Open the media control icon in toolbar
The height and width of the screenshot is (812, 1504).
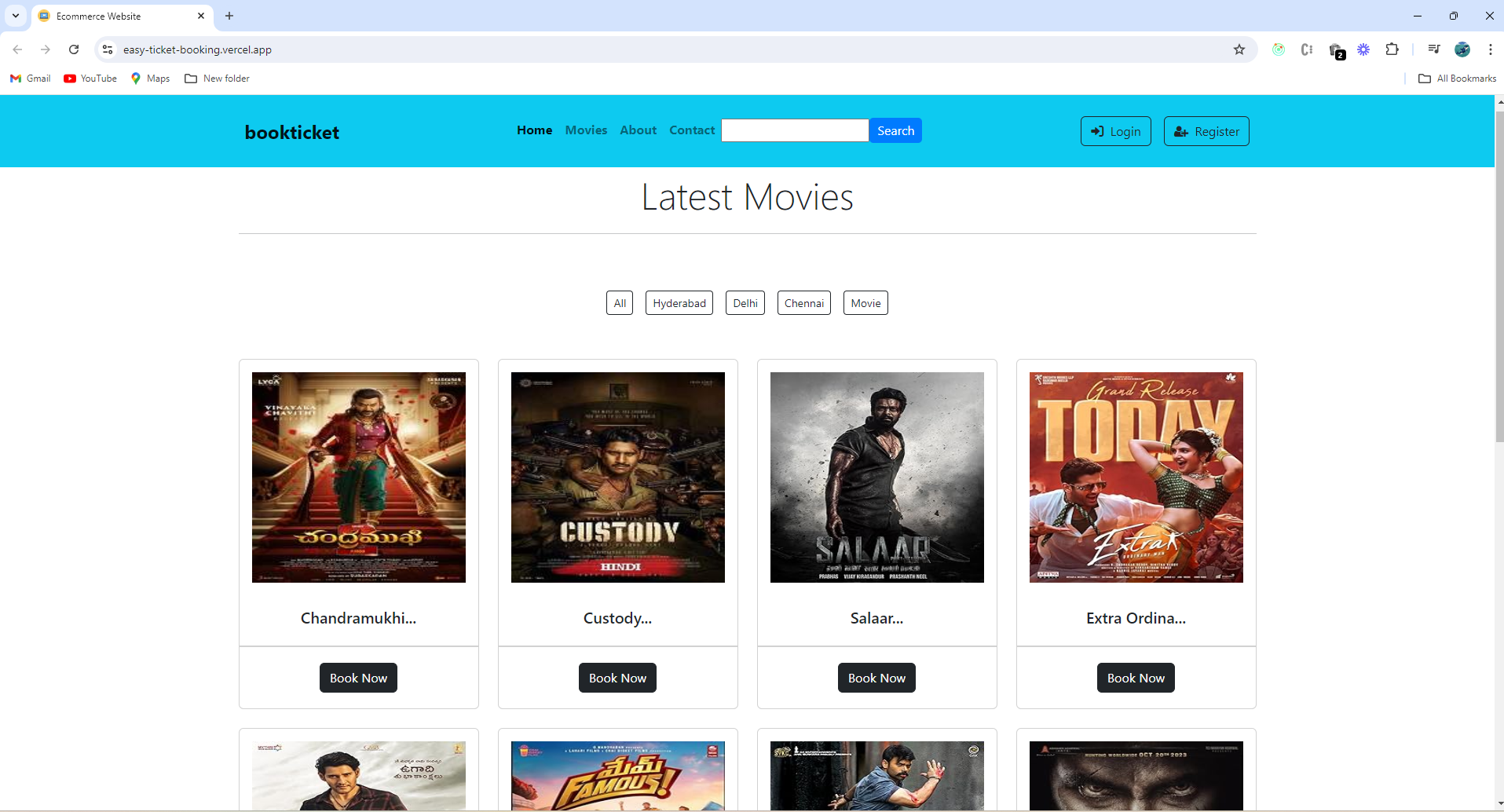coord(1434,49)
